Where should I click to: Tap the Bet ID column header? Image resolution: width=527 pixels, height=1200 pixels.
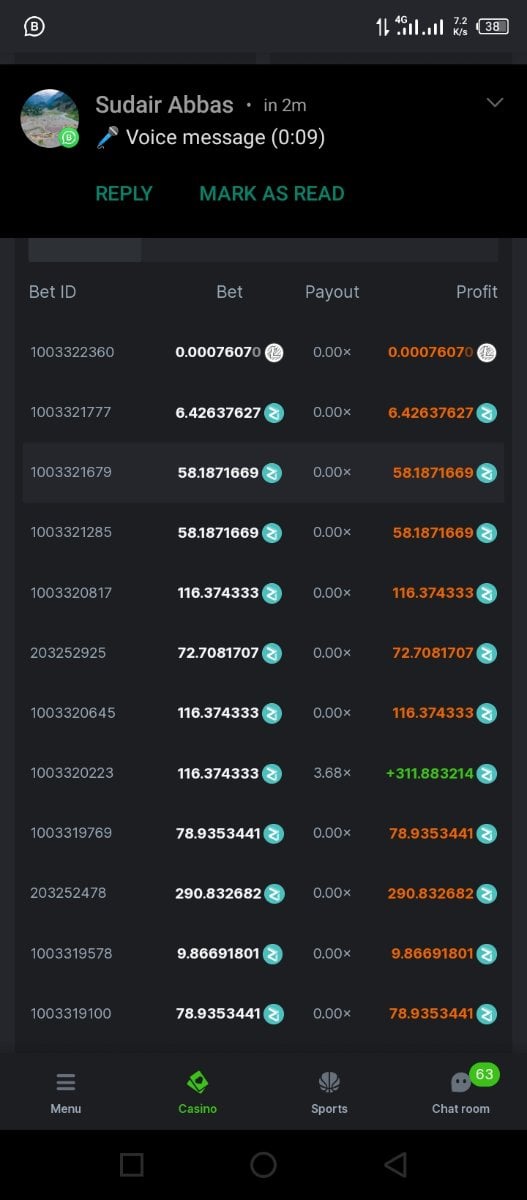pos(52,292)
